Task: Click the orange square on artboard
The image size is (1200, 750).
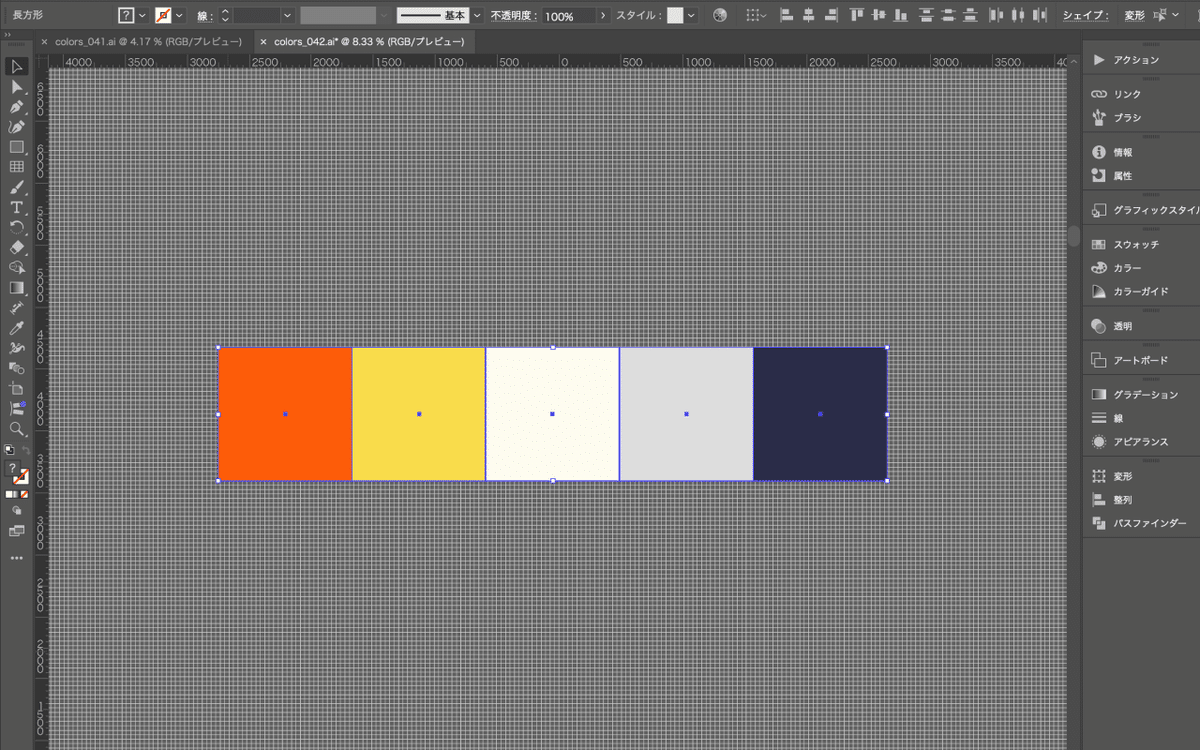Action: pyautogui.click(x=285, y=414)
